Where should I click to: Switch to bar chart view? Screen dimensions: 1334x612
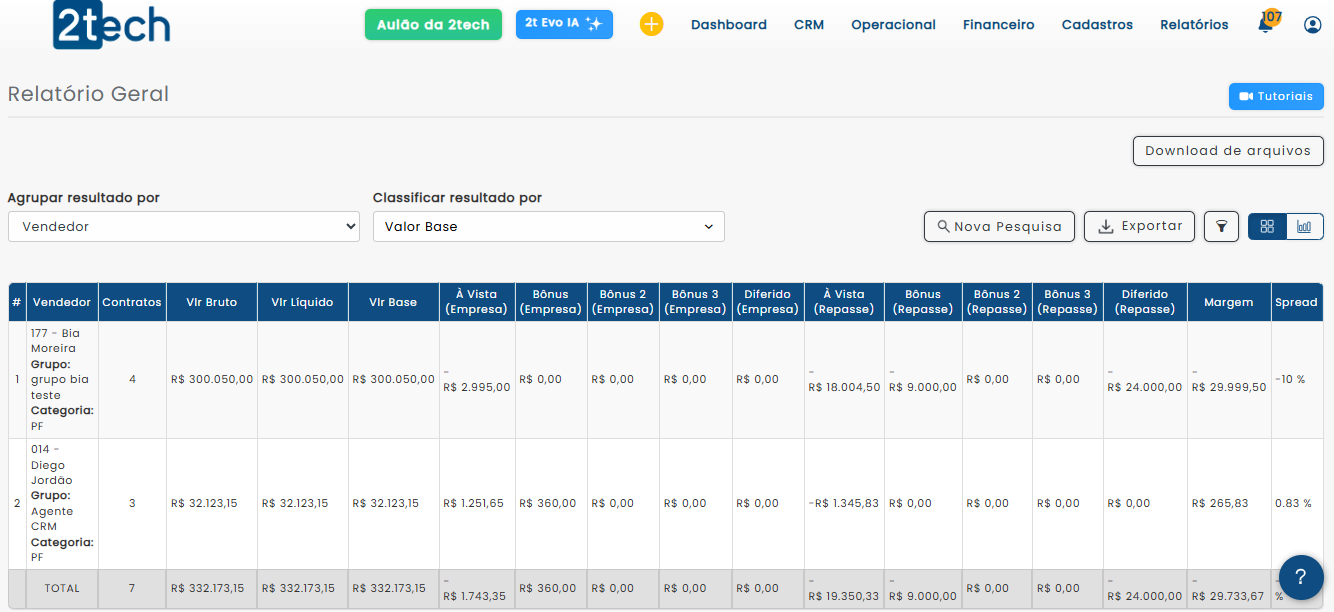1304,227
